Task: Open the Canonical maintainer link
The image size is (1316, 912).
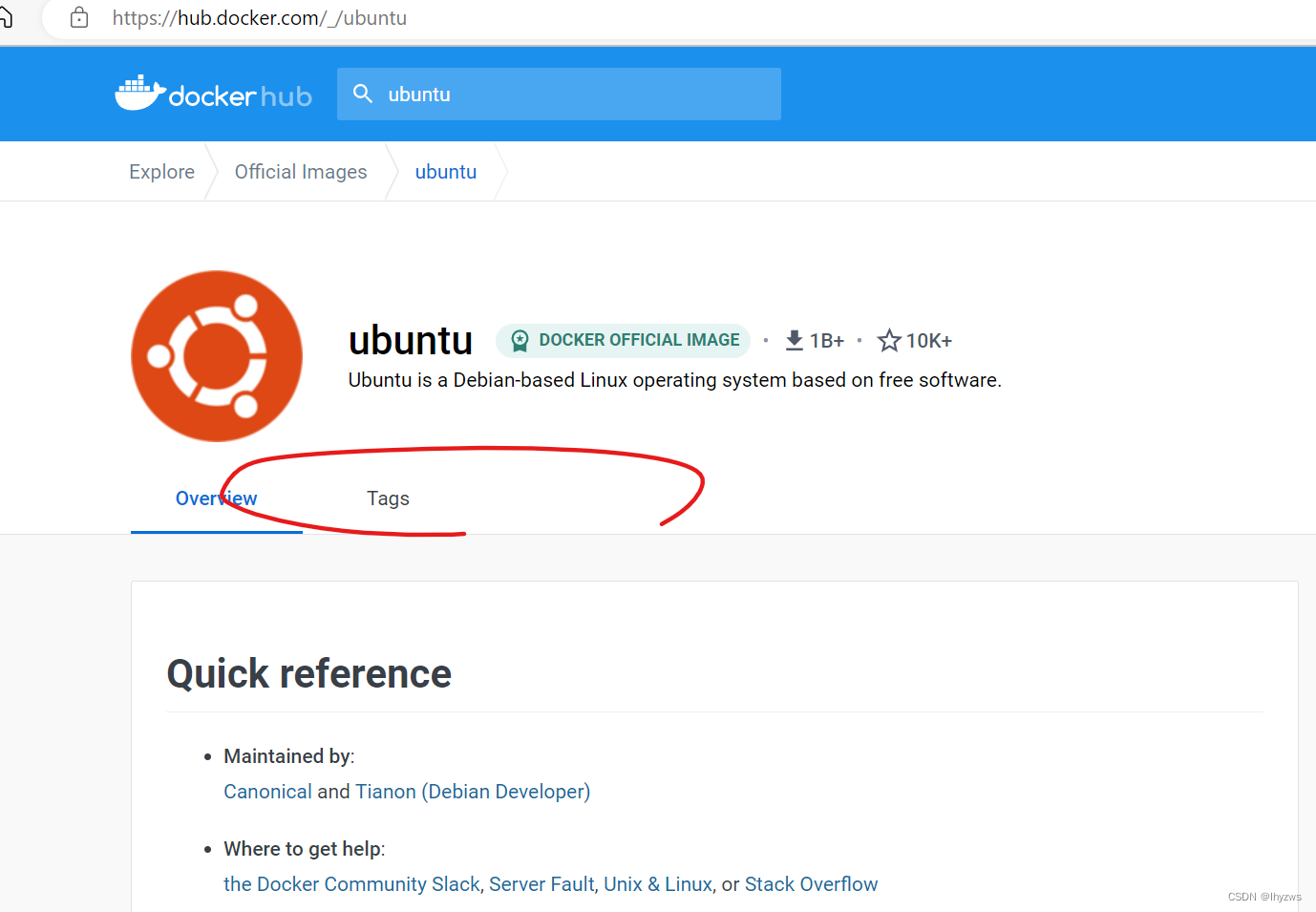Action: click(267, 792)
